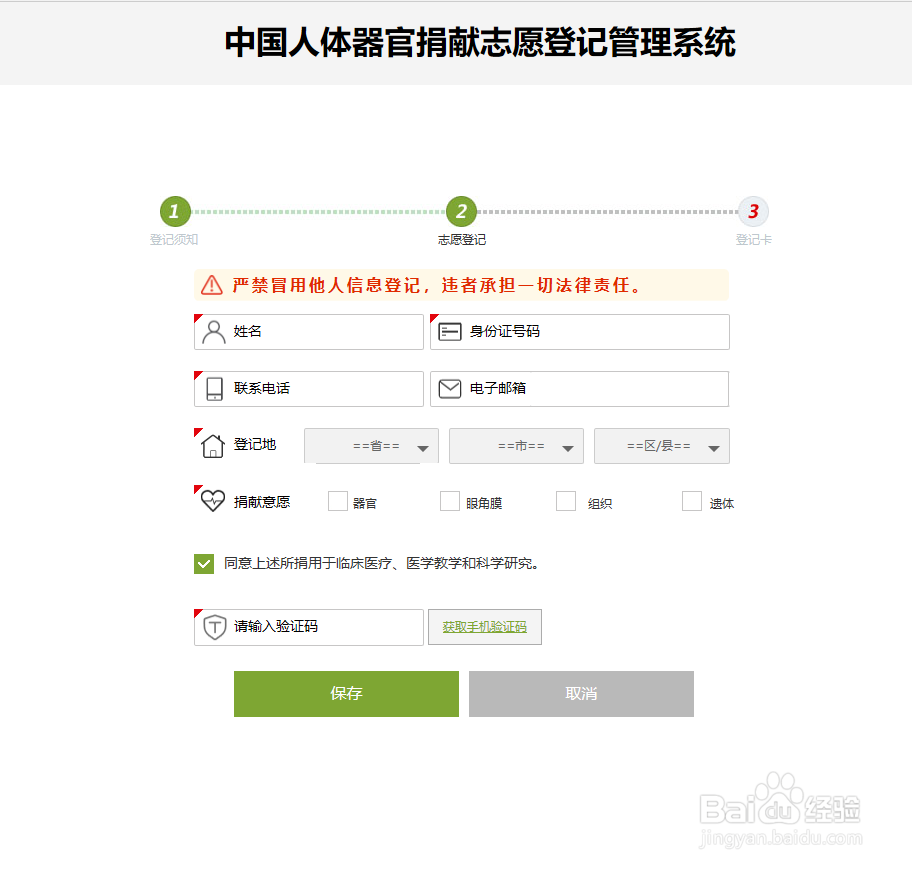Check the 遗体 checkbox

(692, 501)
